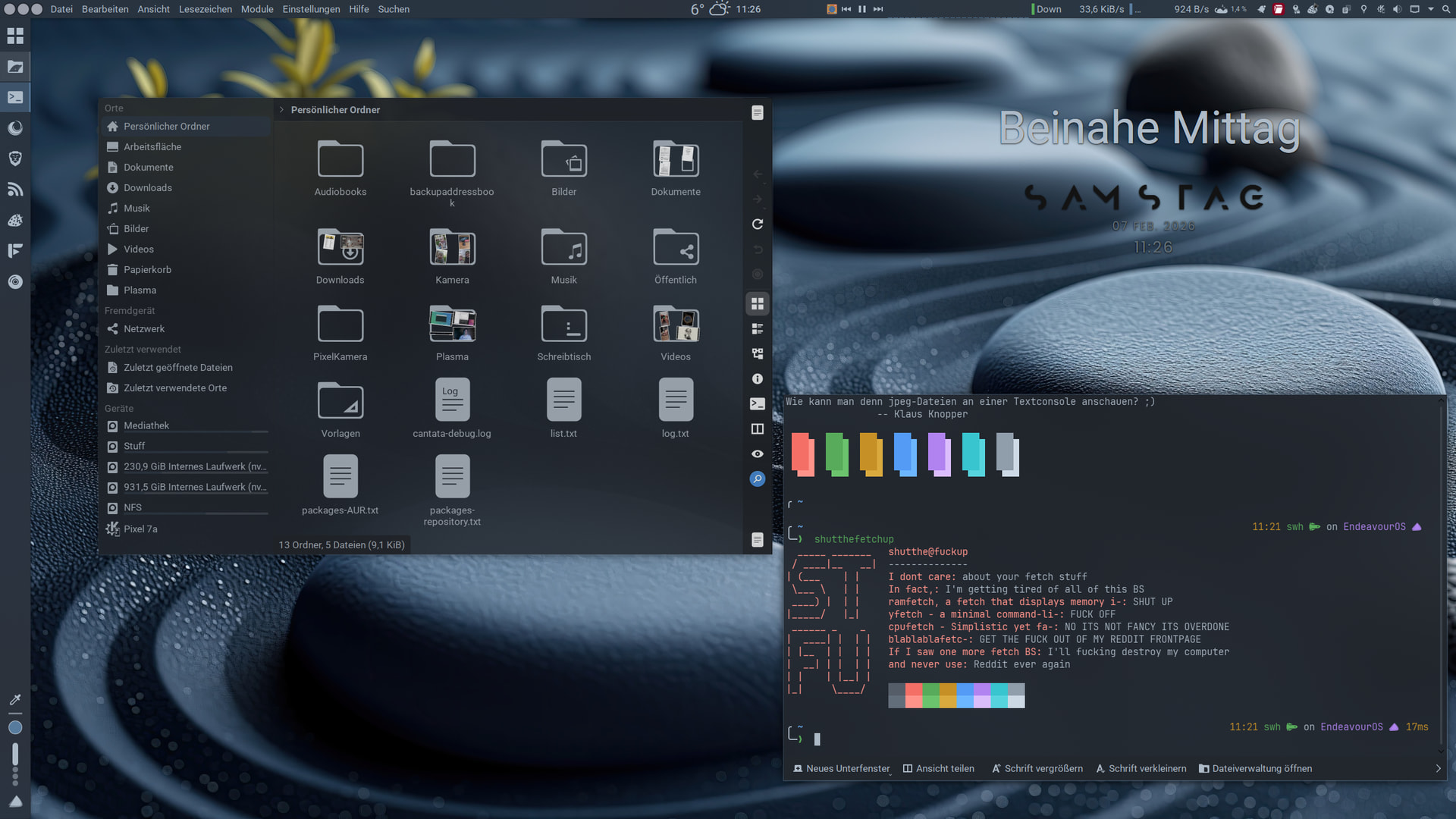Expand the terminal toolbar overflow chevron
The width and height of the screenshot is (1456, 819).
pos(1438,769)
